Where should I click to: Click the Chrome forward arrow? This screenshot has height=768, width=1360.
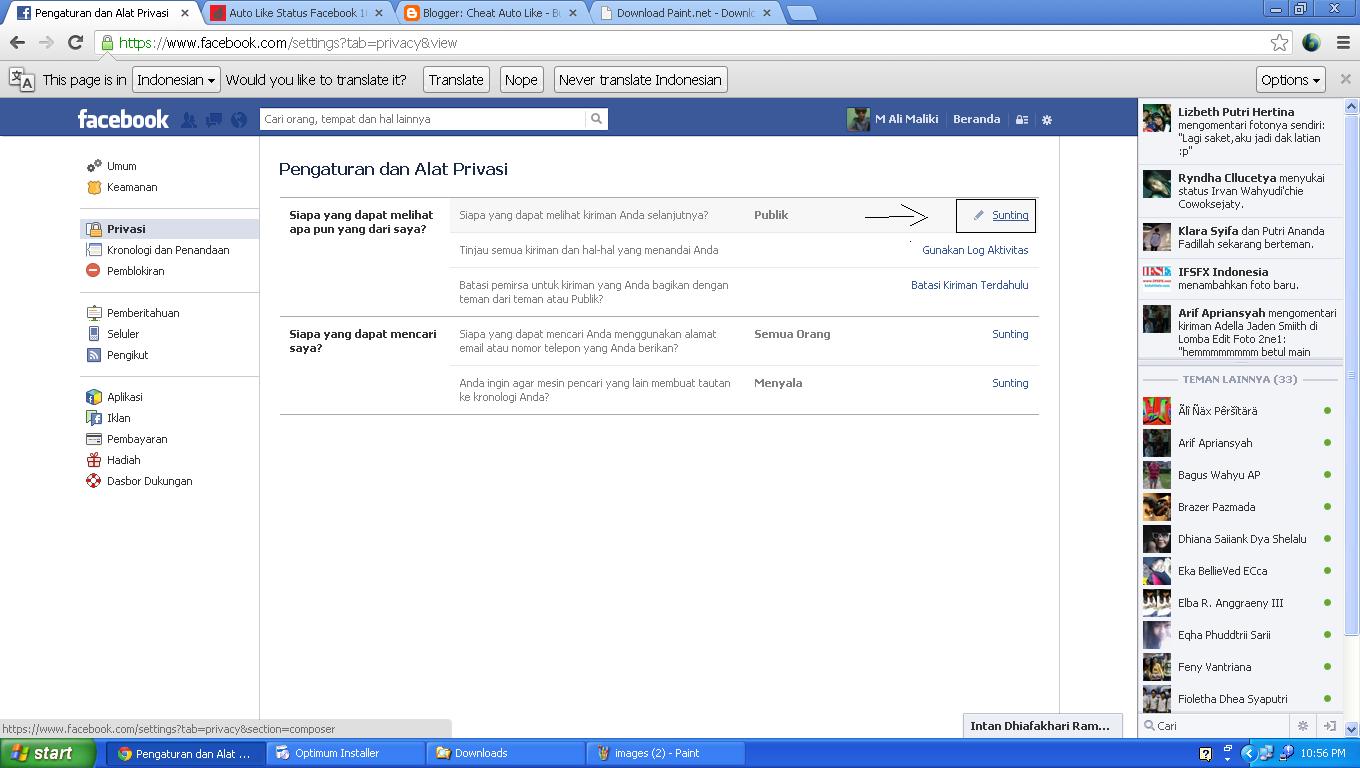(46, 43)
